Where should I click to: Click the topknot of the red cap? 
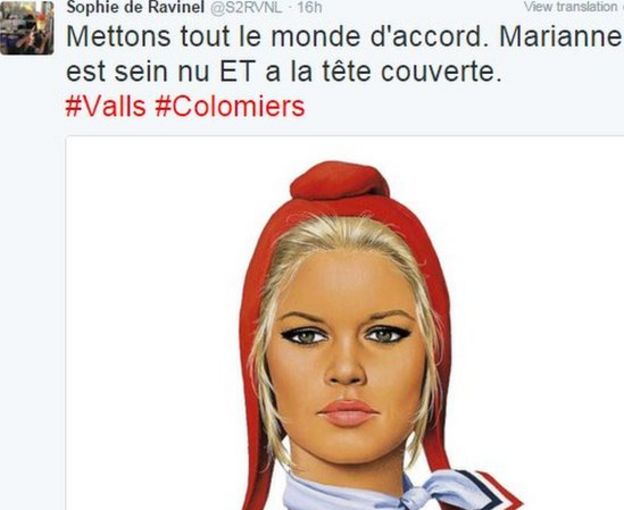click(x=339, y=180)
